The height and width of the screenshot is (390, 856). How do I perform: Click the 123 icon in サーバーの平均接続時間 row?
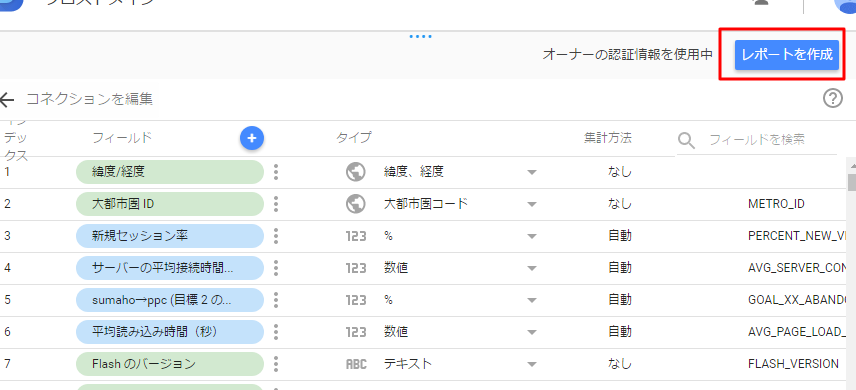356,268
